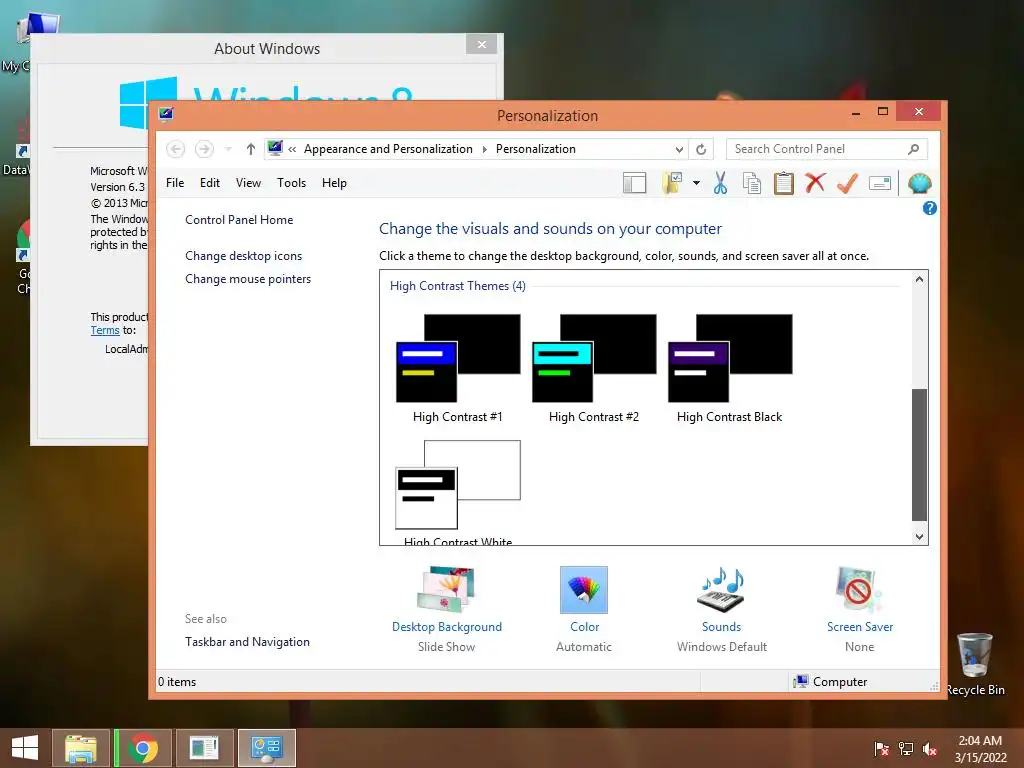Click the Cut scissors toolbar icon
The height and width of the screenshot is (768, 1024).
(x=720, y=184)
